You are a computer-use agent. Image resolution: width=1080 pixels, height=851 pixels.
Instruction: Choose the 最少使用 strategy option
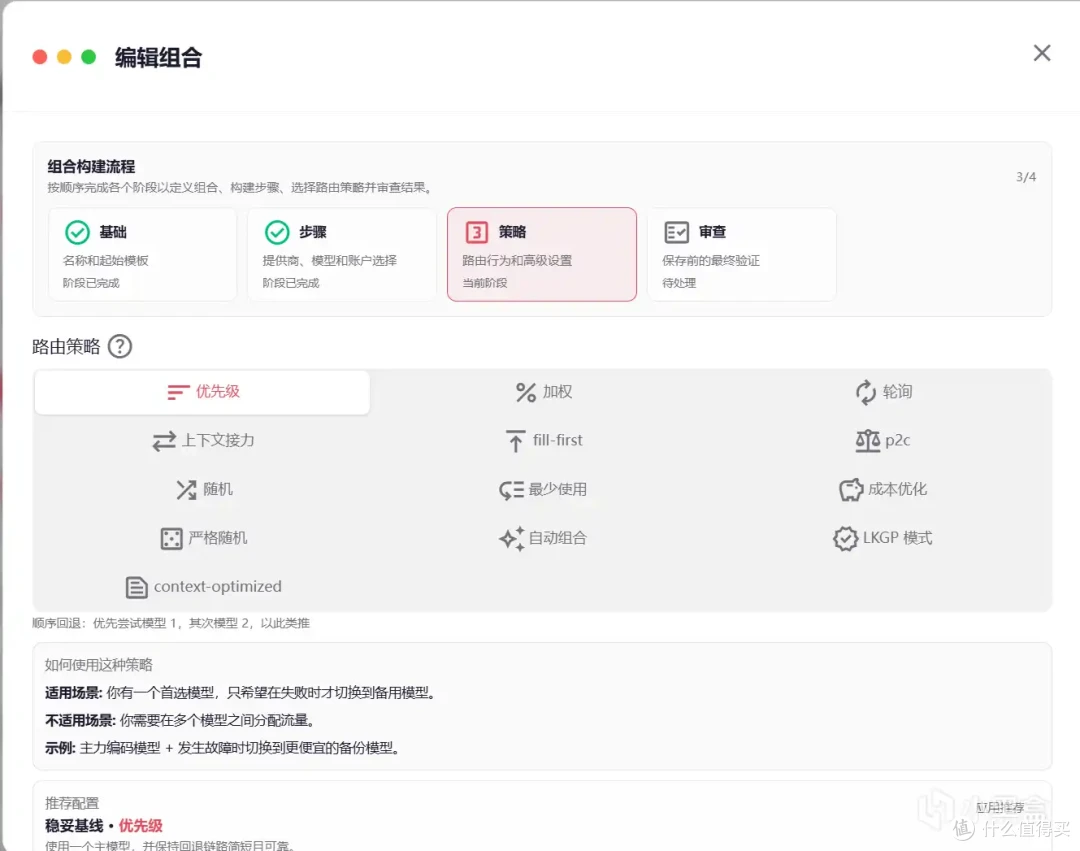pyautogui.click(x=543, y=490)
